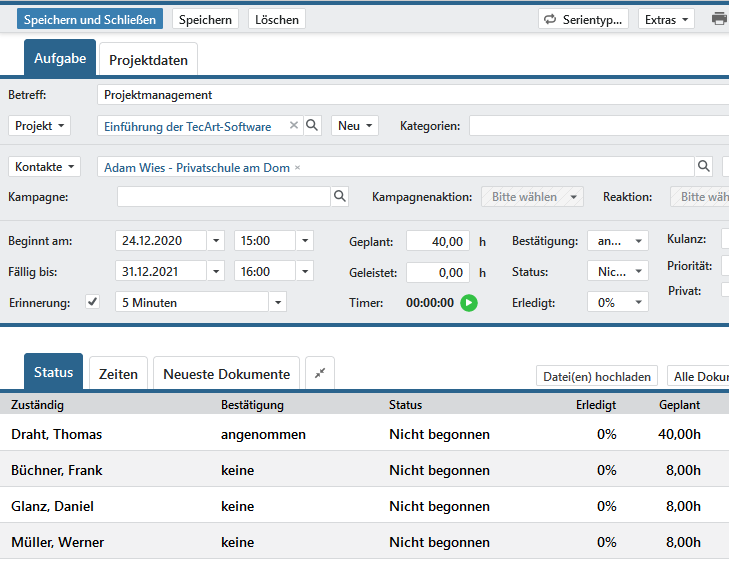The height and width of the screenshot is (568, 729).
Task: Open the Neueste Dokumente tab
Action: [226, 374]
